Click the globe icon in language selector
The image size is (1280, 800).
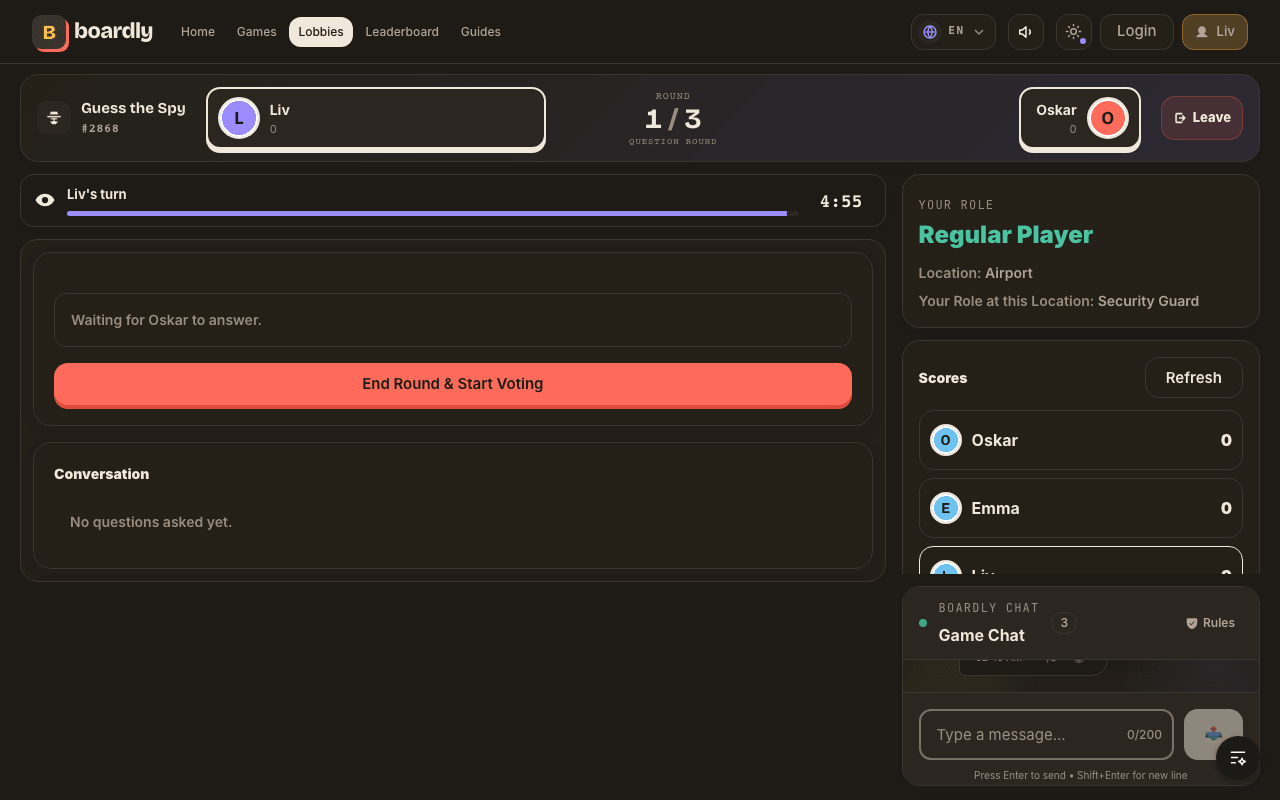coord(930,32)
